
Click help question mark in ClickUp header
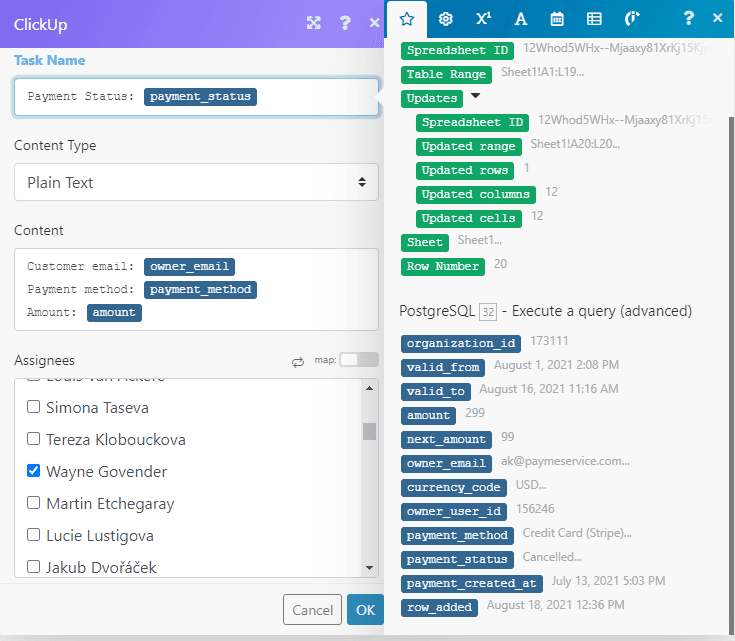(x=345, y=23)
